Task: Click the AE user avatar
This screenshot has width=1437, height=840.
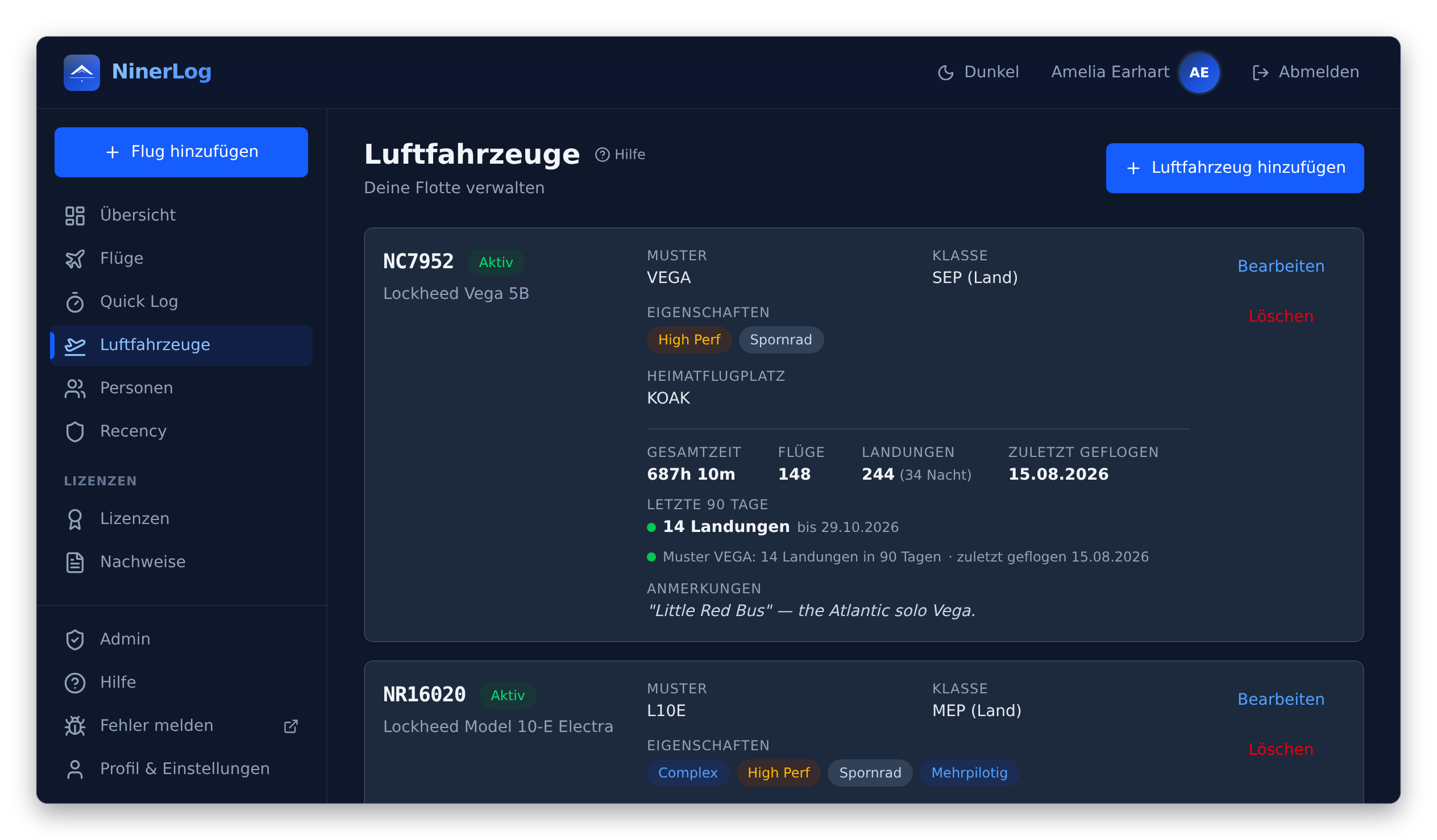Action: pyautogui.click(x=1199, y=72)
